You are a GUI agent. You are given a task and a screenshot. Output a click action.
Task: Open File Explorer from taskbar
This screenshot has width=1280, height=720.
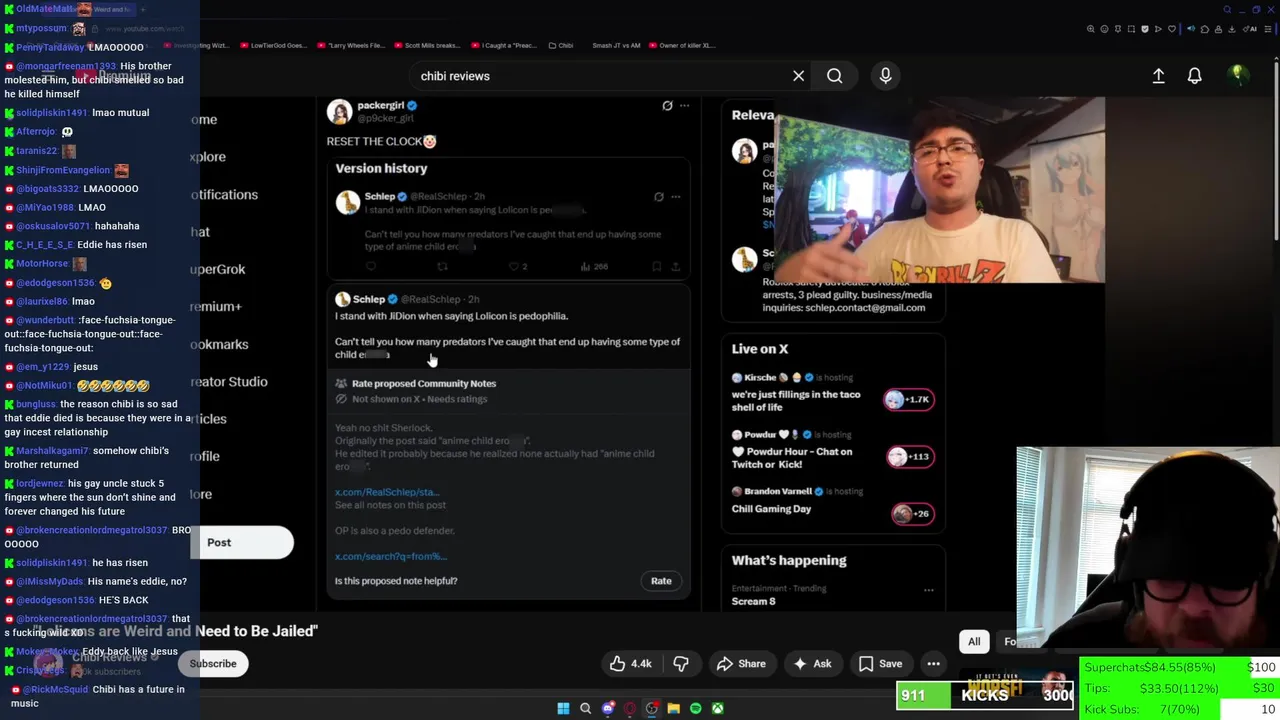pyautogui.click(x=673, y=708)
